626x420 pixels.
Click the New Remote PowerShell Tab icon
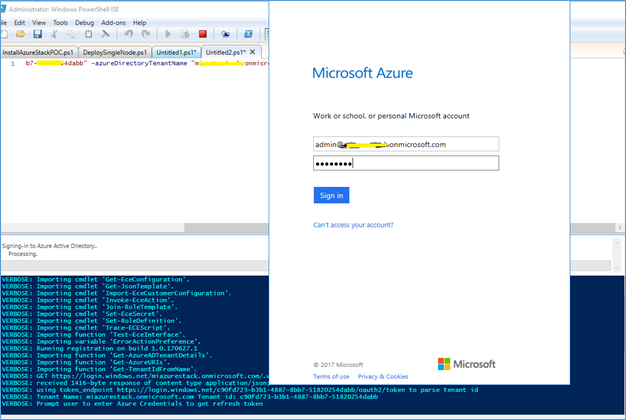click(226, 34)
